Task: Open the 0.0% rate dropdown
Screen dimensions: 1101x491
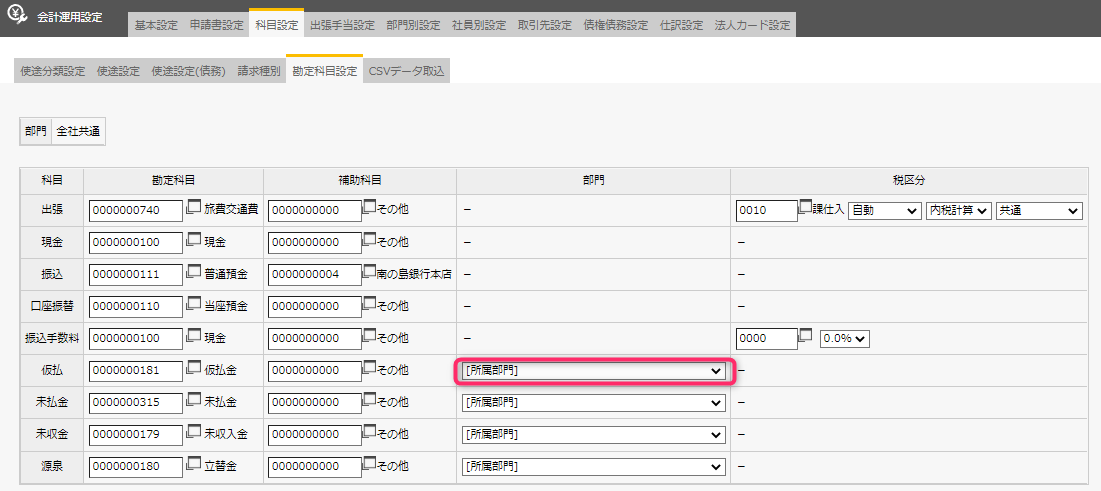Action: pyautogui.click(x=844, y=339)
